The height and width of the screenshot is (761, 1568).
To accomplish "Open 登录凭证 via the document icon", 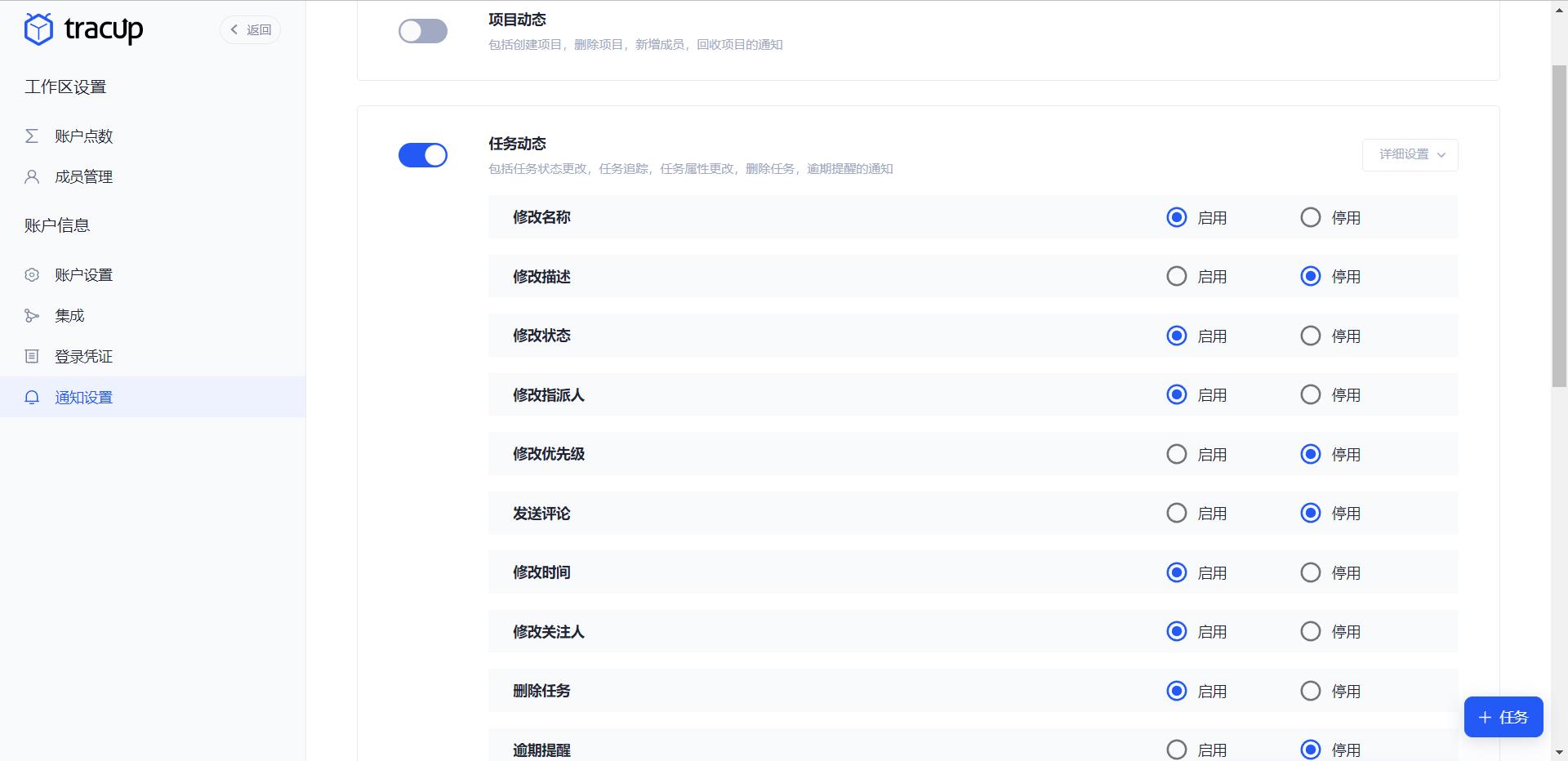I will (31, 356).
